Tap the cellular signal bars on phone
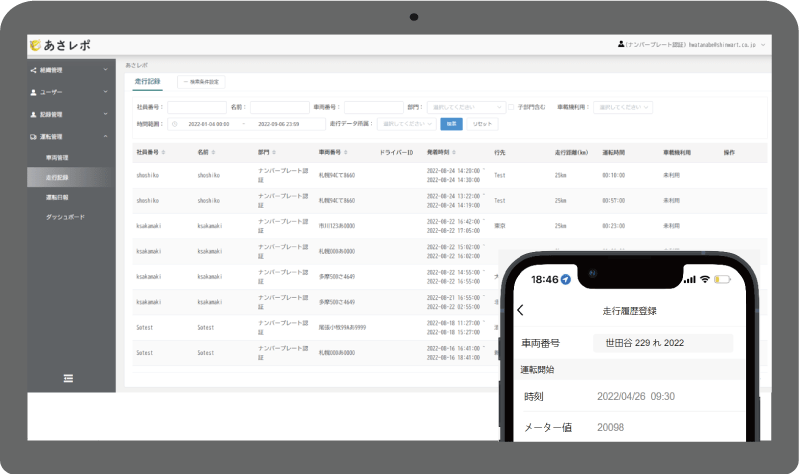Image resolution: width=800 pixels, height=474 pixels. 690,279
